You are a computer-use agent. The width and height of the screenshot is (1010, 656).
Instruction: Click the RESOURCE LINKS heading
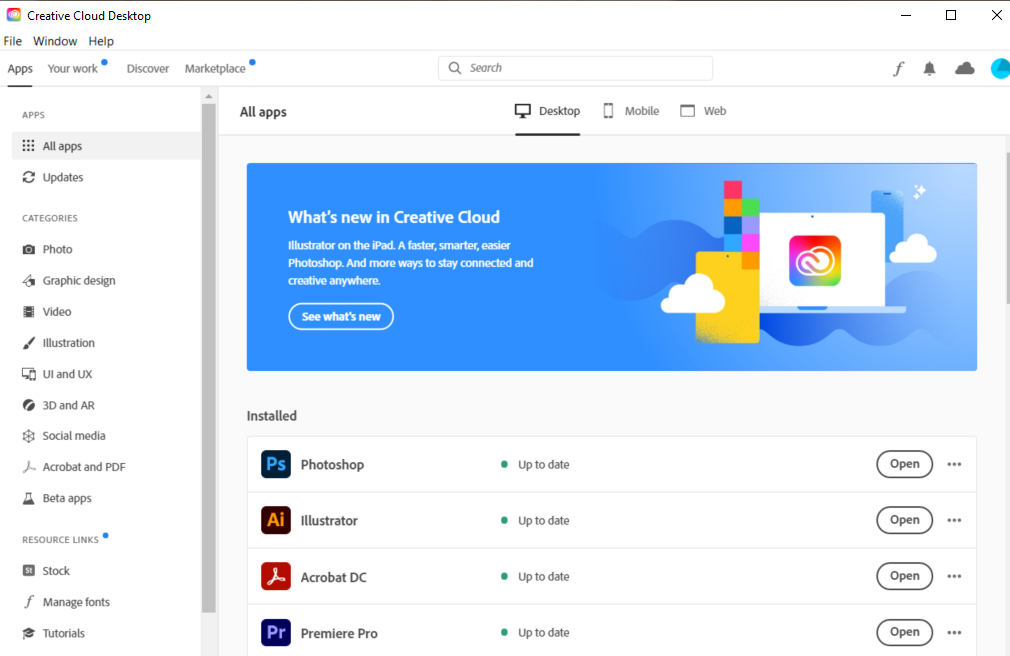coord(61,539)
